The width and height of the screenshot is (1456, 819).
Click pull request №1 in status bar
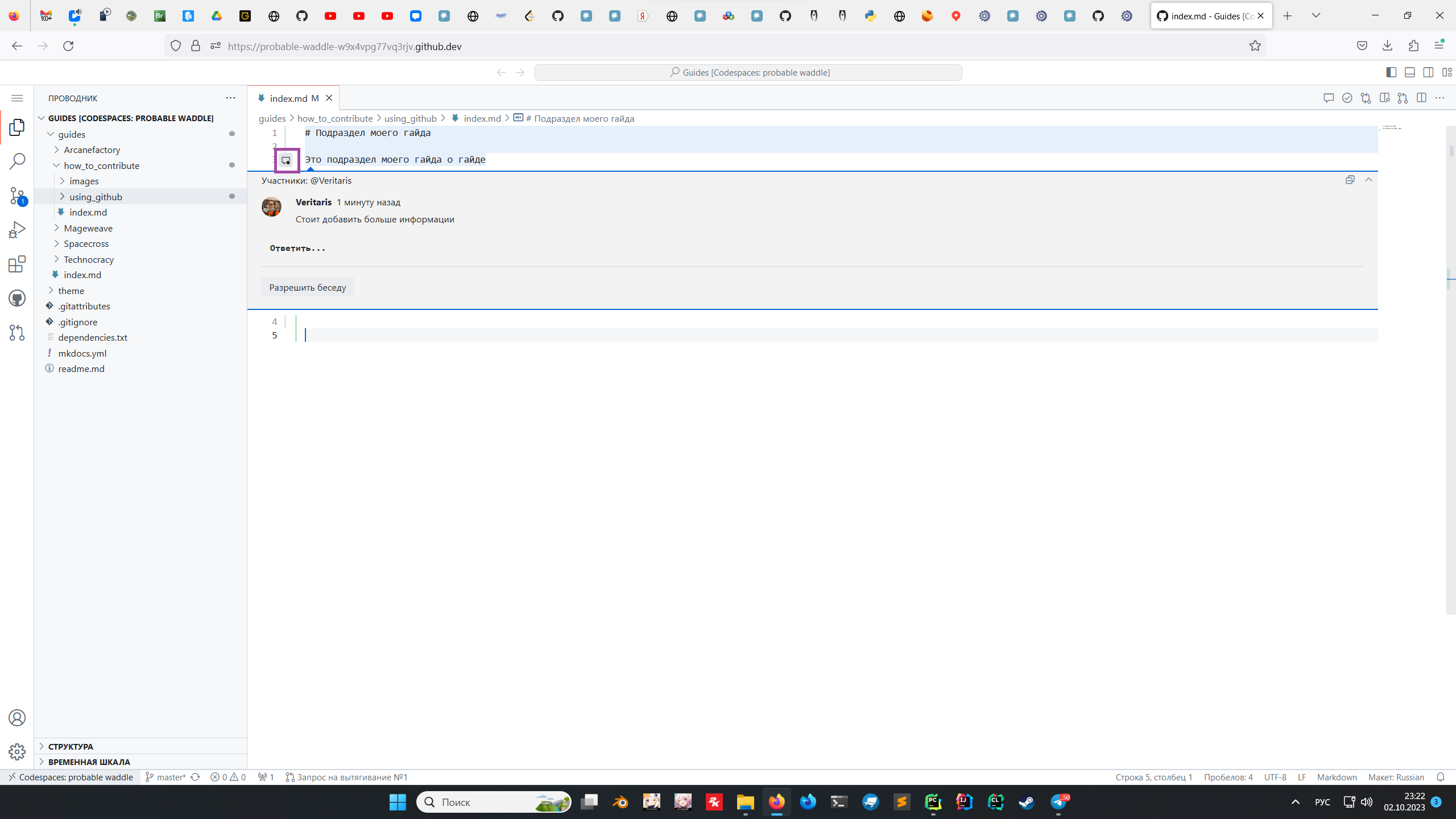tap(346, 777)
